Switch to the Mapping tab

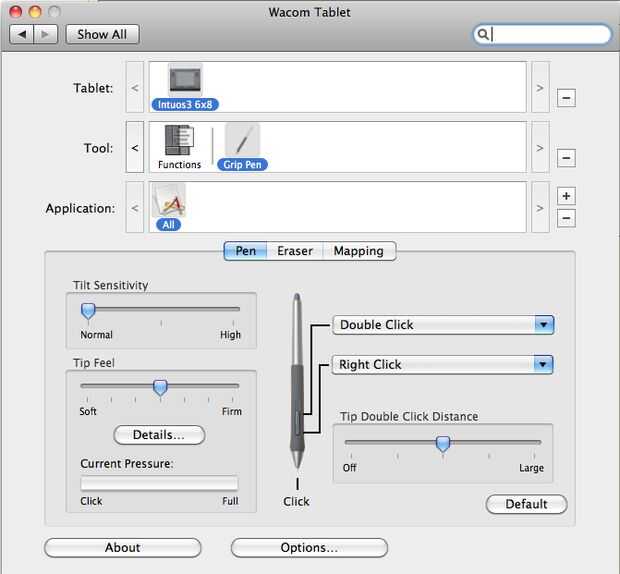coord(359,251)
